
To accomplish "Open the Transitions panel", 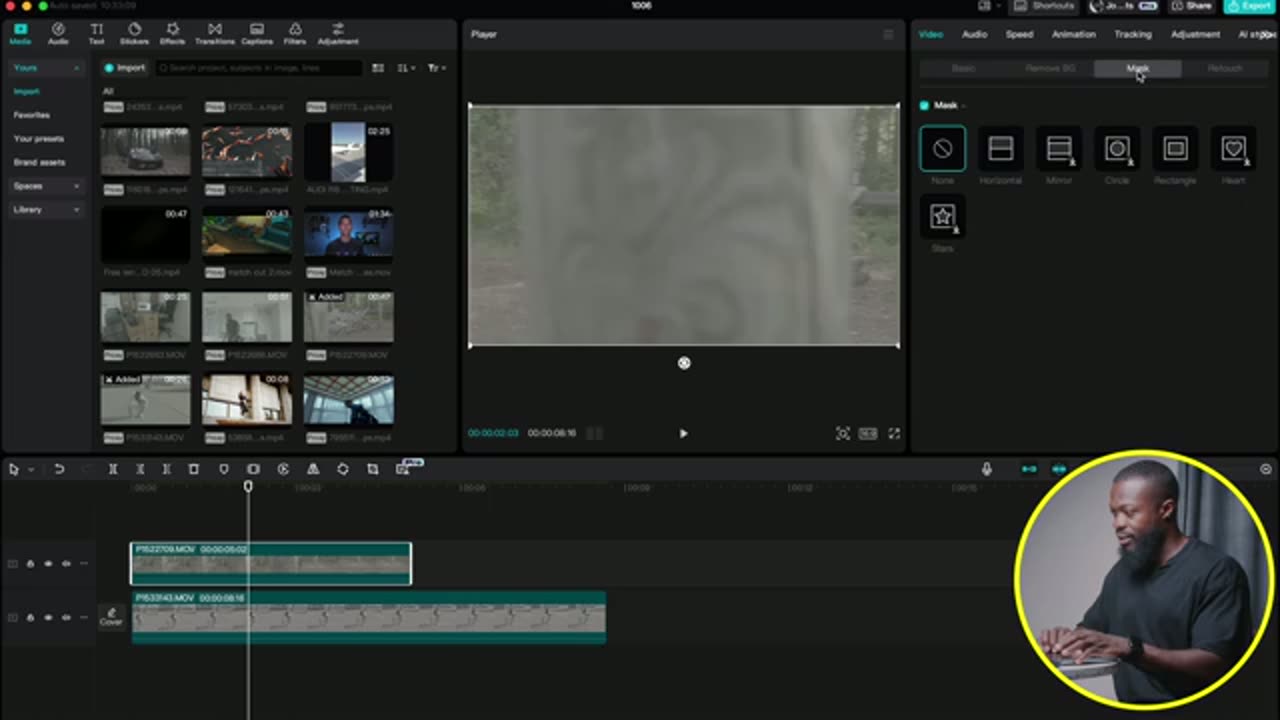I will (x=214, y=34).
